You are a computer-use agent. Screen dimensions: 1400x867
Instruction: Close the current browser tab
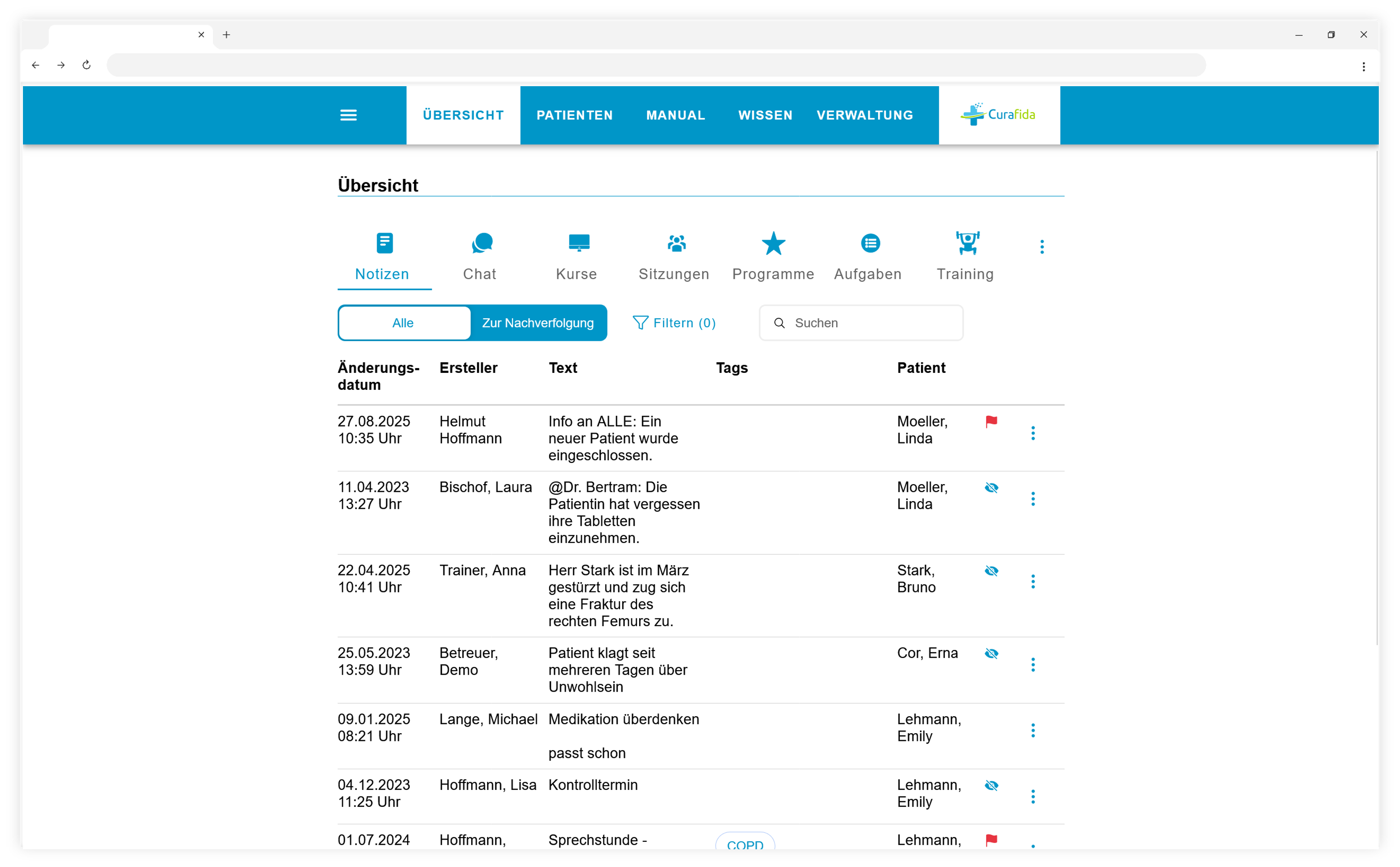coord(201,35)
